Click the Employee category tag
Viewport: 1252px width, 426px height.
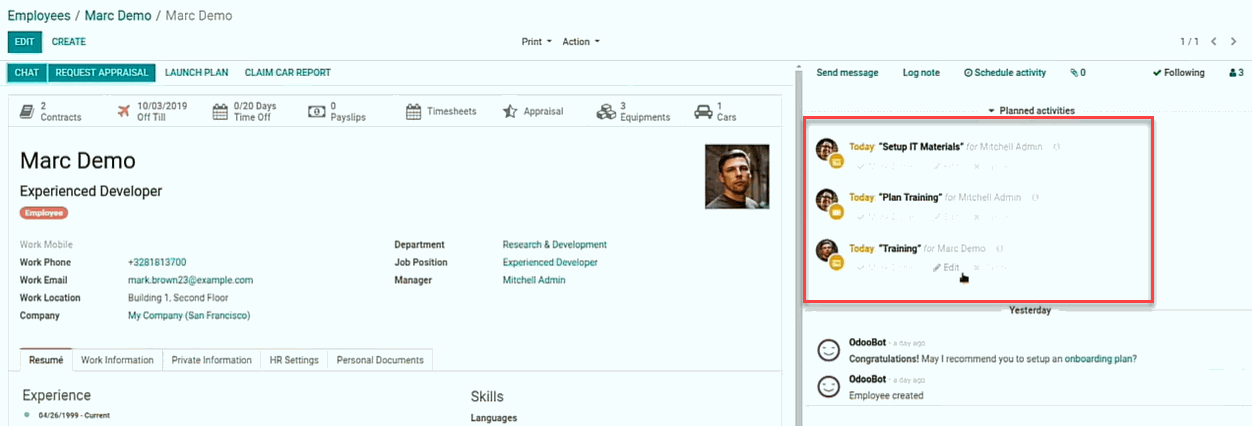pyautogui.click(x=44, y=213)
